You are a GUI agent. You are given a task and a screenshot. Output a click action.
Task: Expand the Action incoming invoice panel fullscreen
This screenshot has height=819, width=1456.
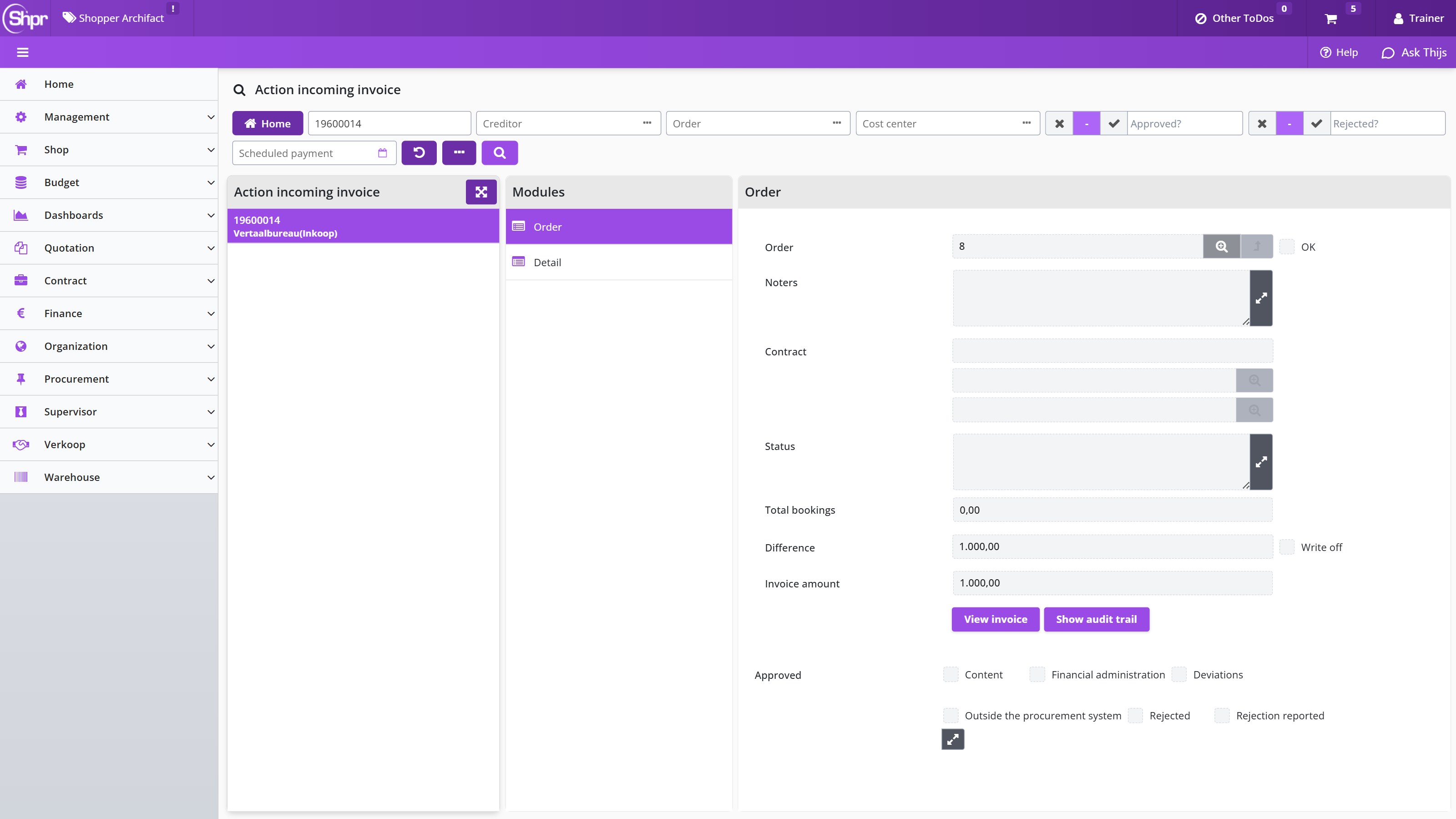tap(481, 192)
